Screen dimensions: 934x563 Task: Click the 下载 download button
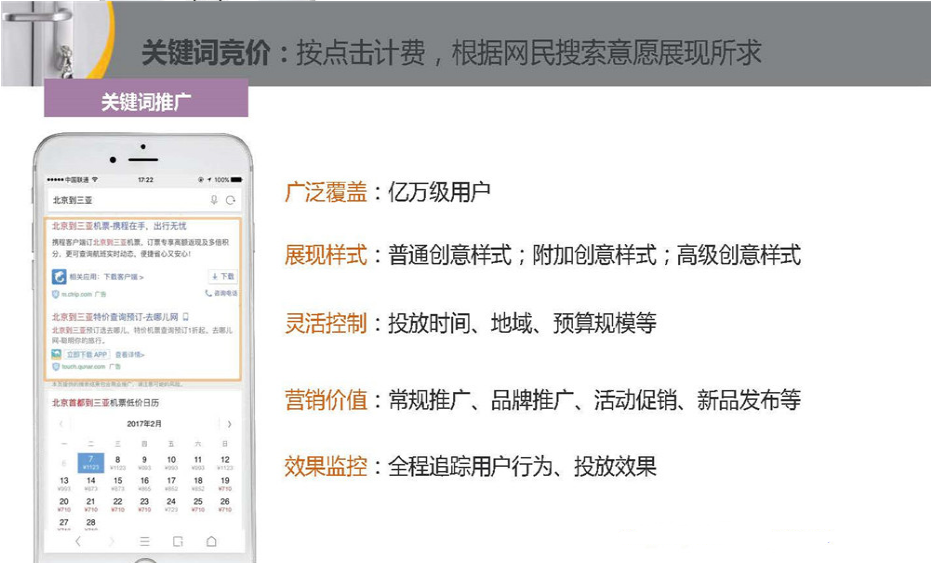(223, 276)
